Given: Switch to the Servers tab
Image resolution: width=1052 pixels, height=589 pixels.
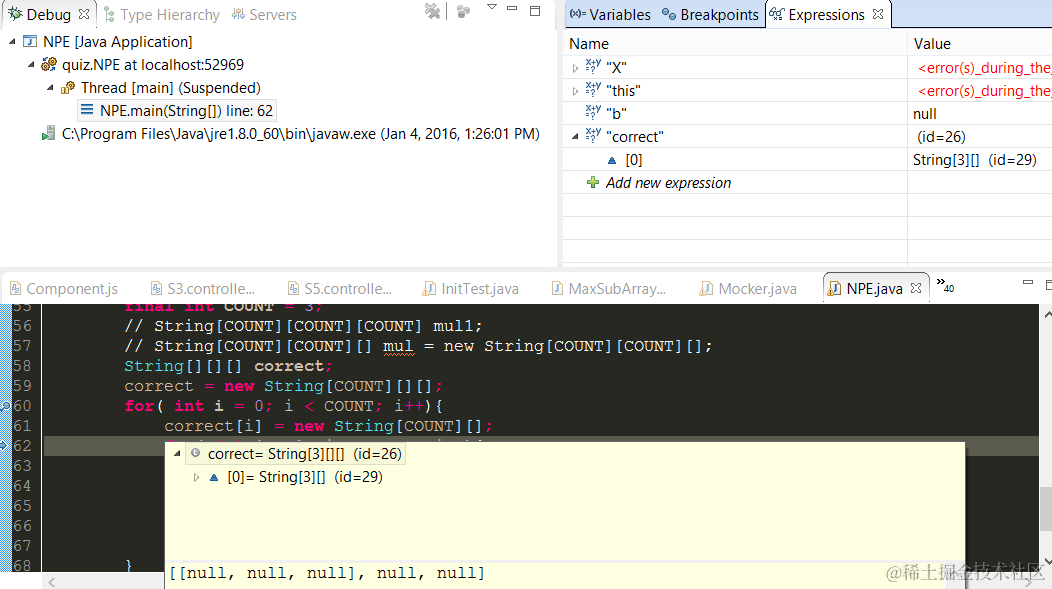Looking at the screenshot, I should 264,15.
